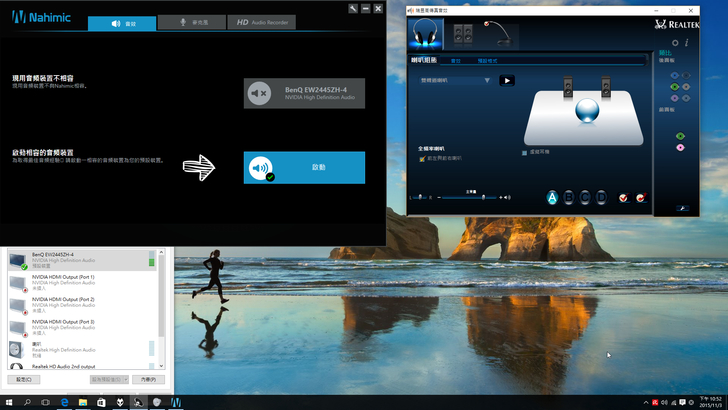Toggle the virtual surround checkbox
Viewport: 728px width, 410px height.
[x=525, y=152]
